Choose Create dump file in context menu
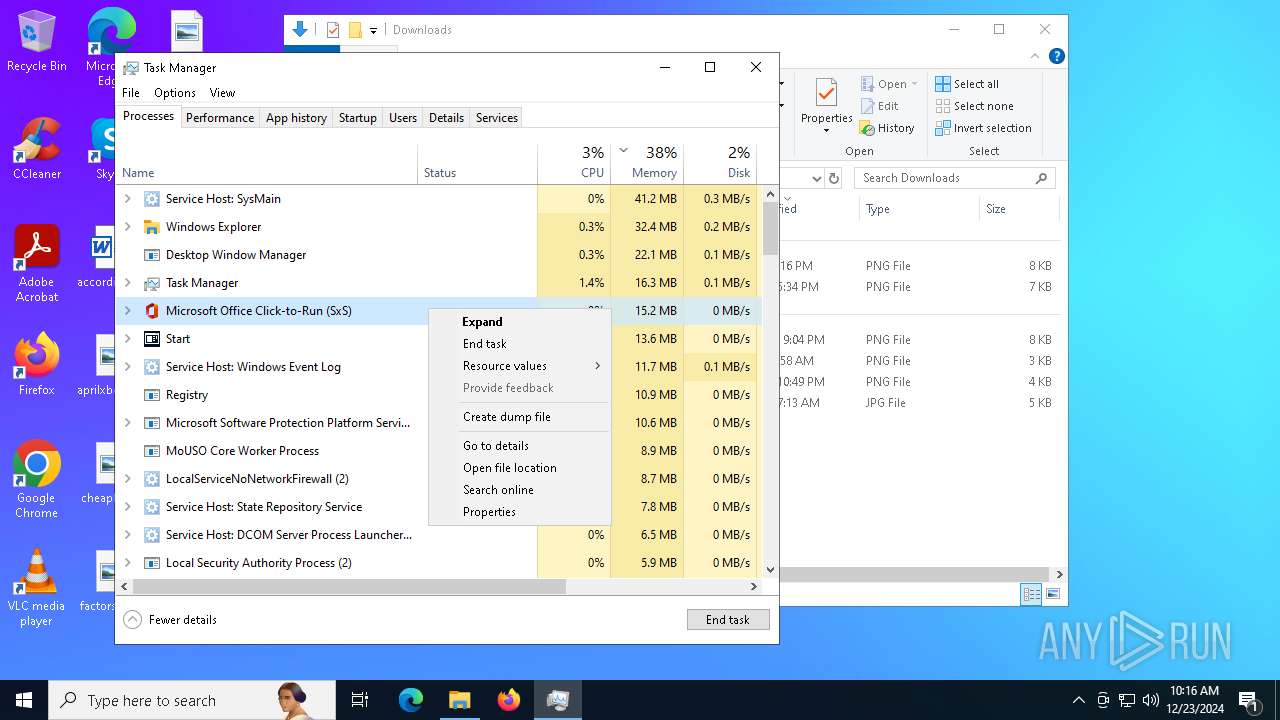The image size is (1280, 720). click(x=519, y=417)
